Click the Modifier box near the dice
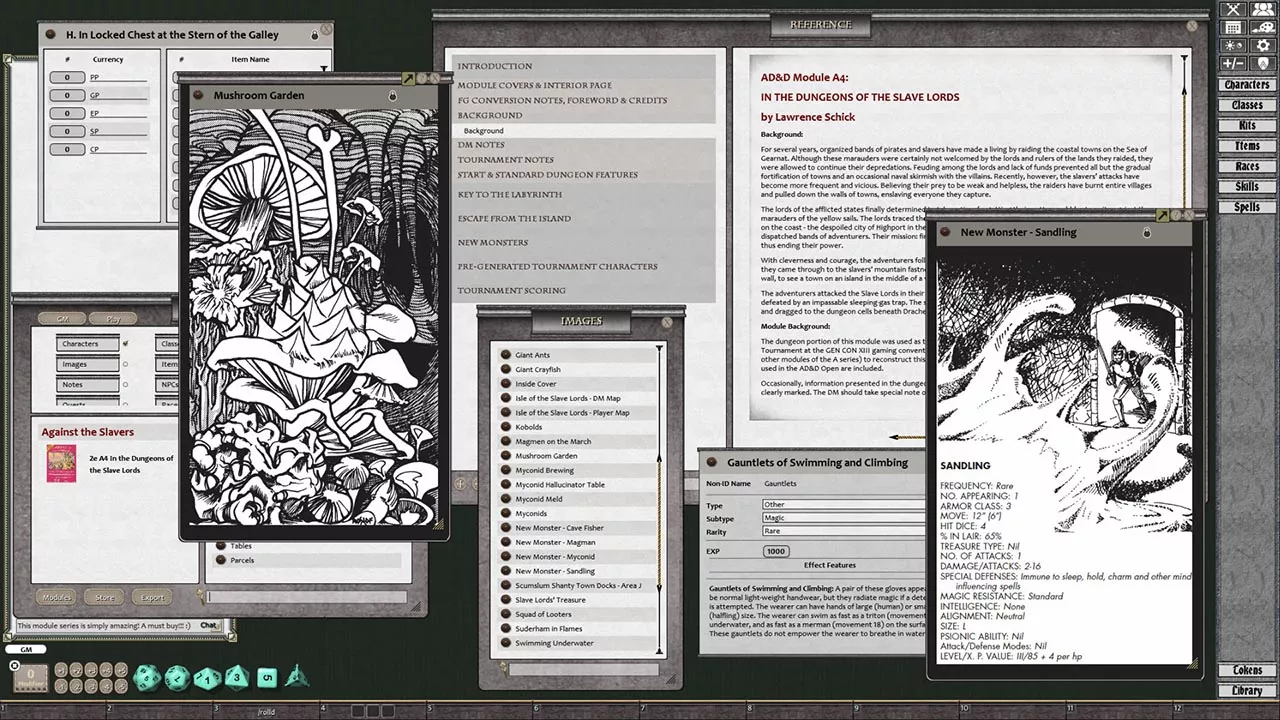The width and height of the screenshot is (1280, 720). point(31,678)
